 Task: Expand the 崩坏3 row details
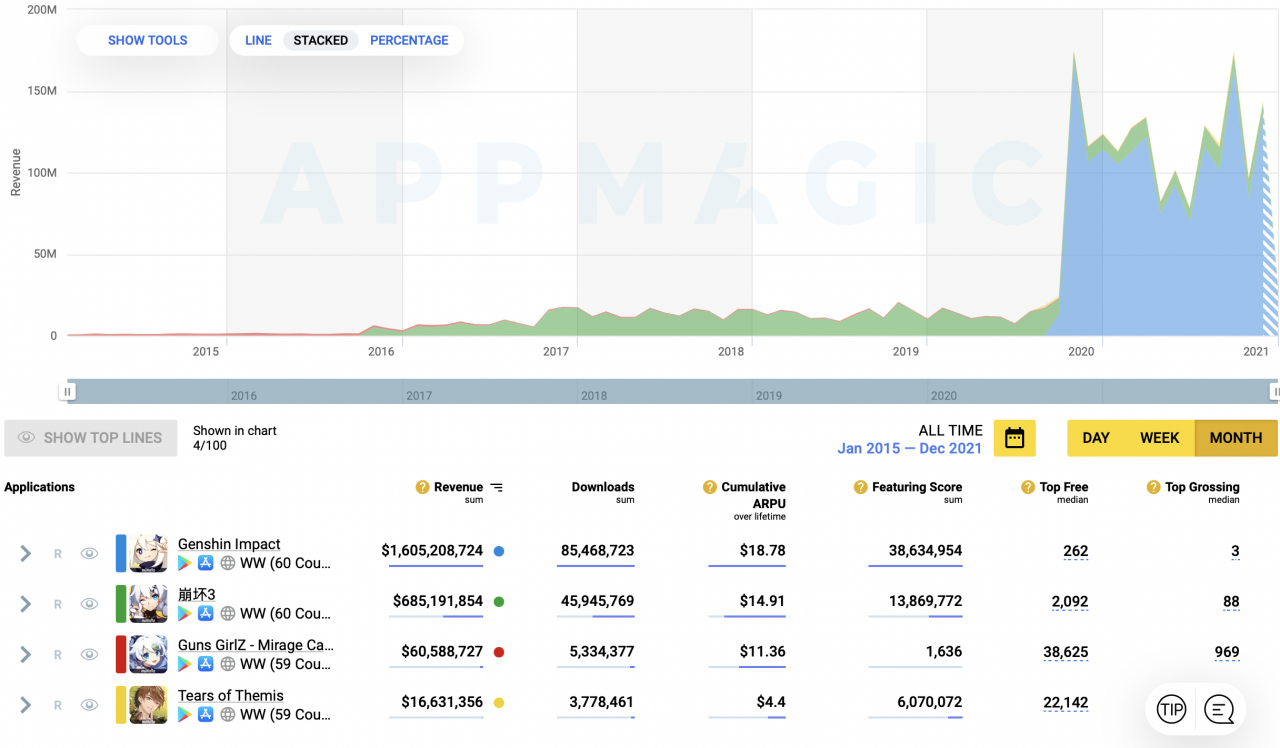pos(26,604)
